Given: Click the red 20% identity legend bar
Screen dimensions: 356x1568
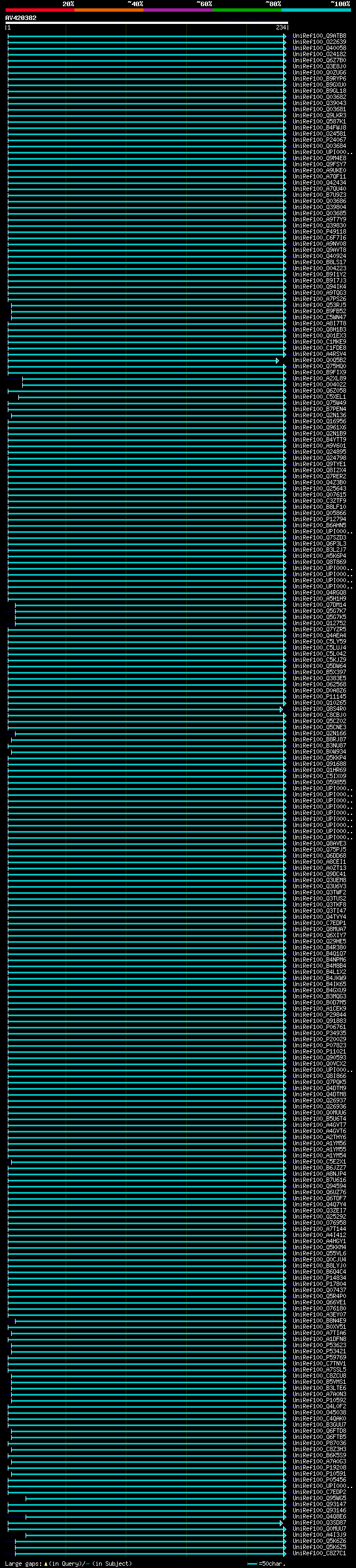Looking at the screenshot, I should [x=39, y=10].
